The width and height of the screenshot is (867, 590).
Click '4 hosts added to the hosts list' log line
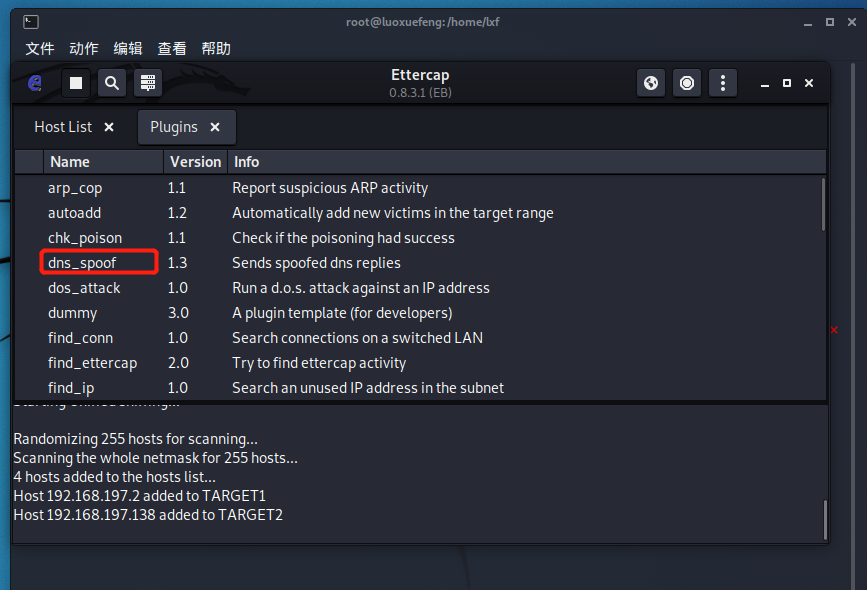(114, 477)
